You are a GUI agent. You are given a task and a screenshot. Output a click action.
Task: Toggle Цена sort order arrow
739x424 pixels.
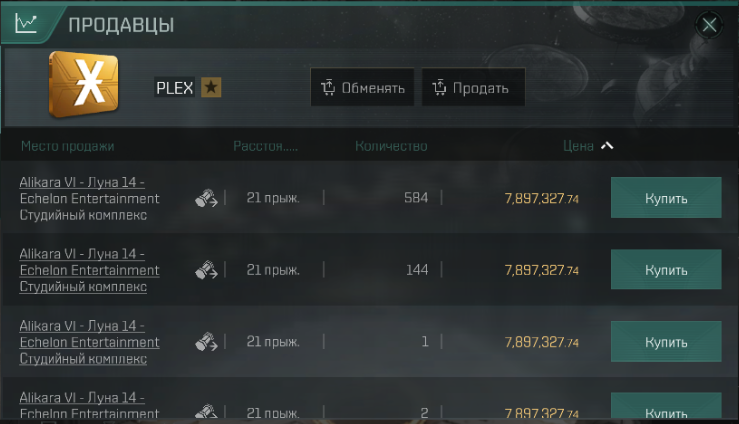(607, 146)
